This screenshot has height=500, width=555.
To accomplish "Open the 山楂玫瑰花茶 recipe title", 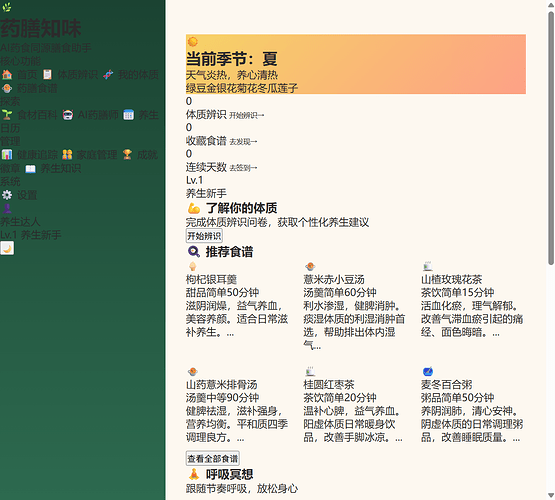I will pyautogui.click(x=451, y=280).
